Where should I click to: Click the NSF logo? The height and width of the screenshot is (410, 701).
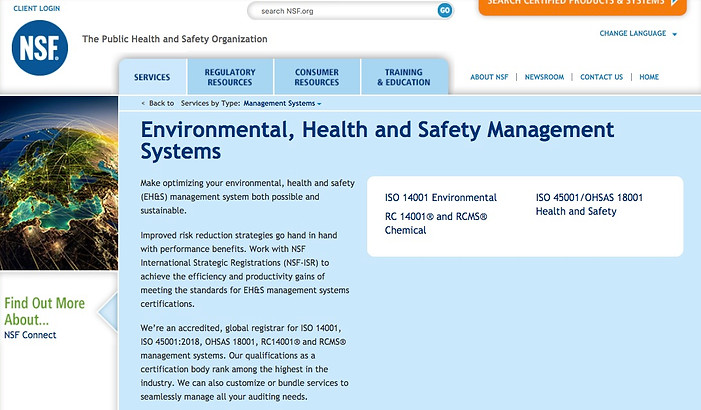(40, 48)
